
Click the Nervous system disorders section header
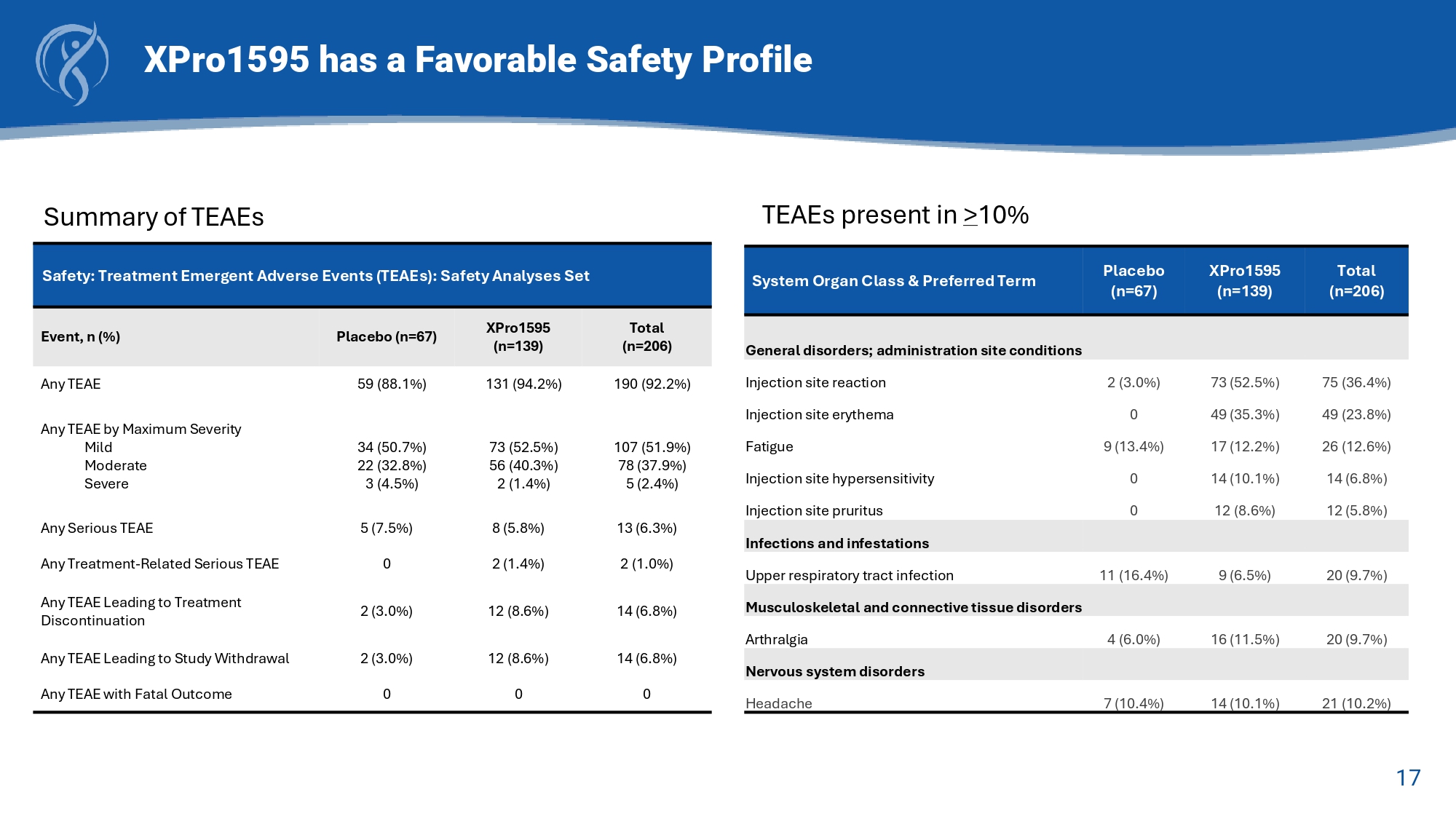[835, 671]
